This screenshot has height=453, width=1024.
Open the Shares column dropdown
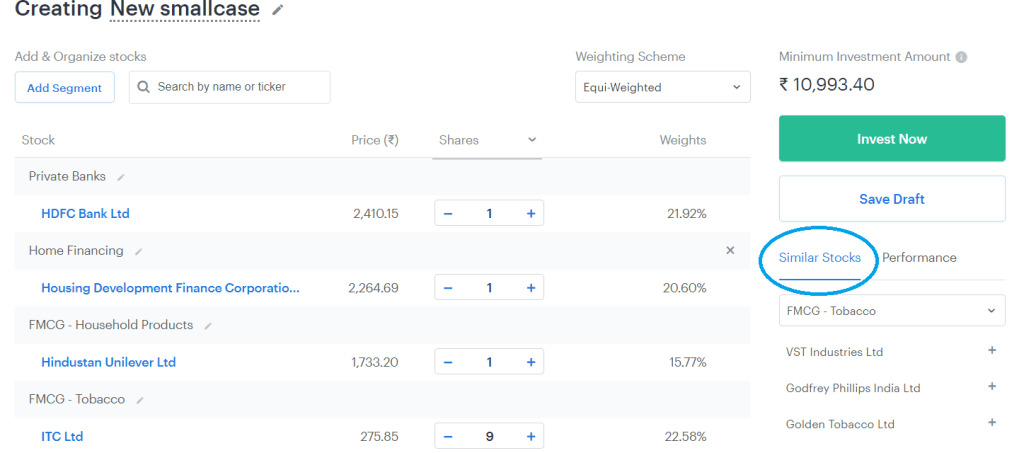pos(532,140)
